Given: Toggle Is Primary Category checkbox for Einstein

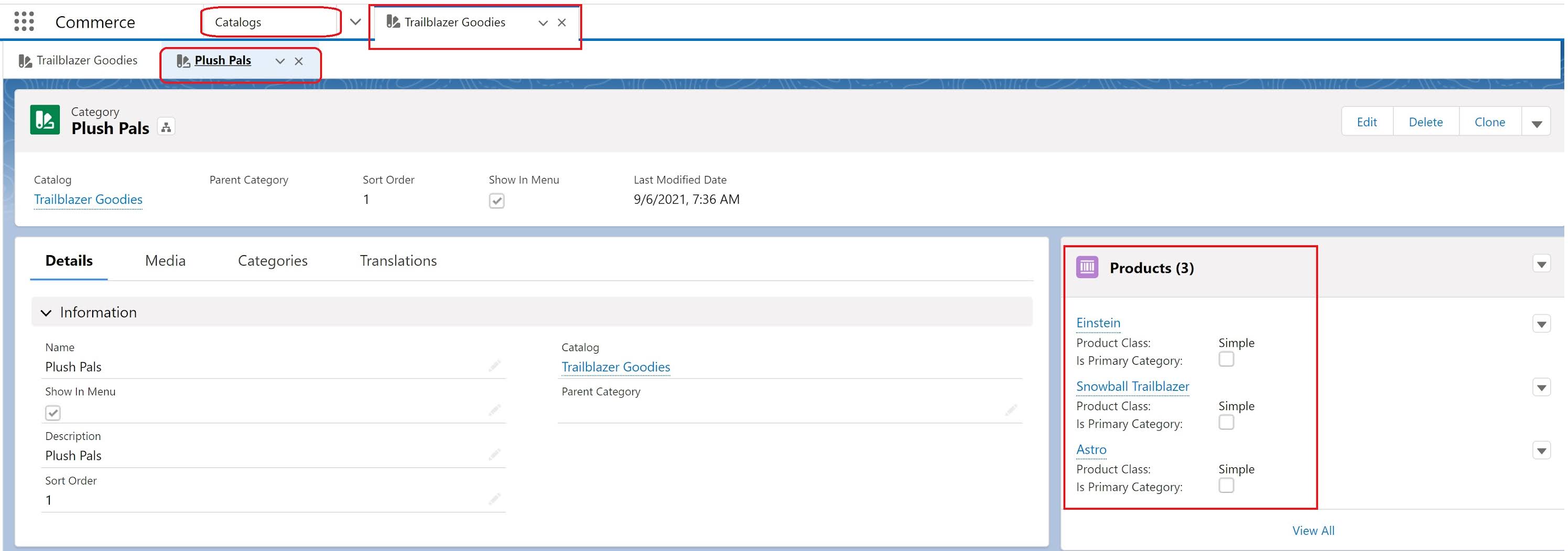Looking at the screenshot, I should pyautogui.click(x=1226, y=359).
